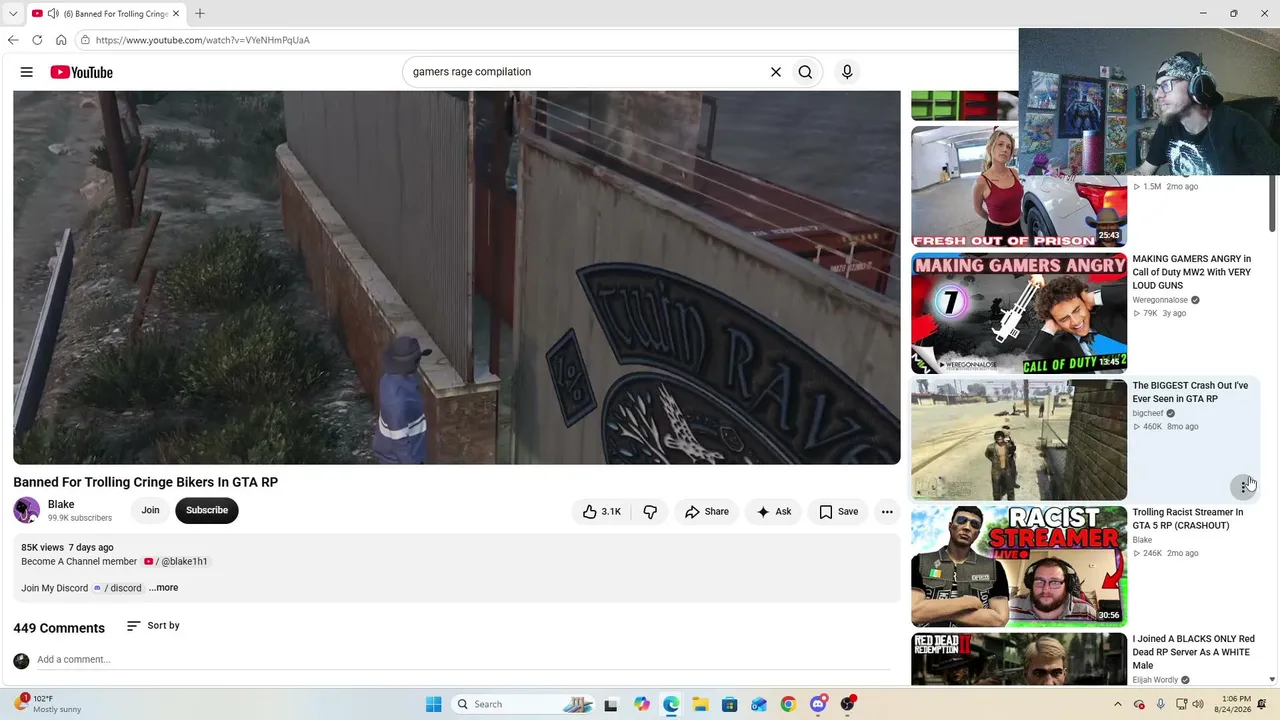Image resolution: width=1280 pixels, height=720 pixels.
Task: Visit the bigcheef channel link
Action: (1148, 413)
